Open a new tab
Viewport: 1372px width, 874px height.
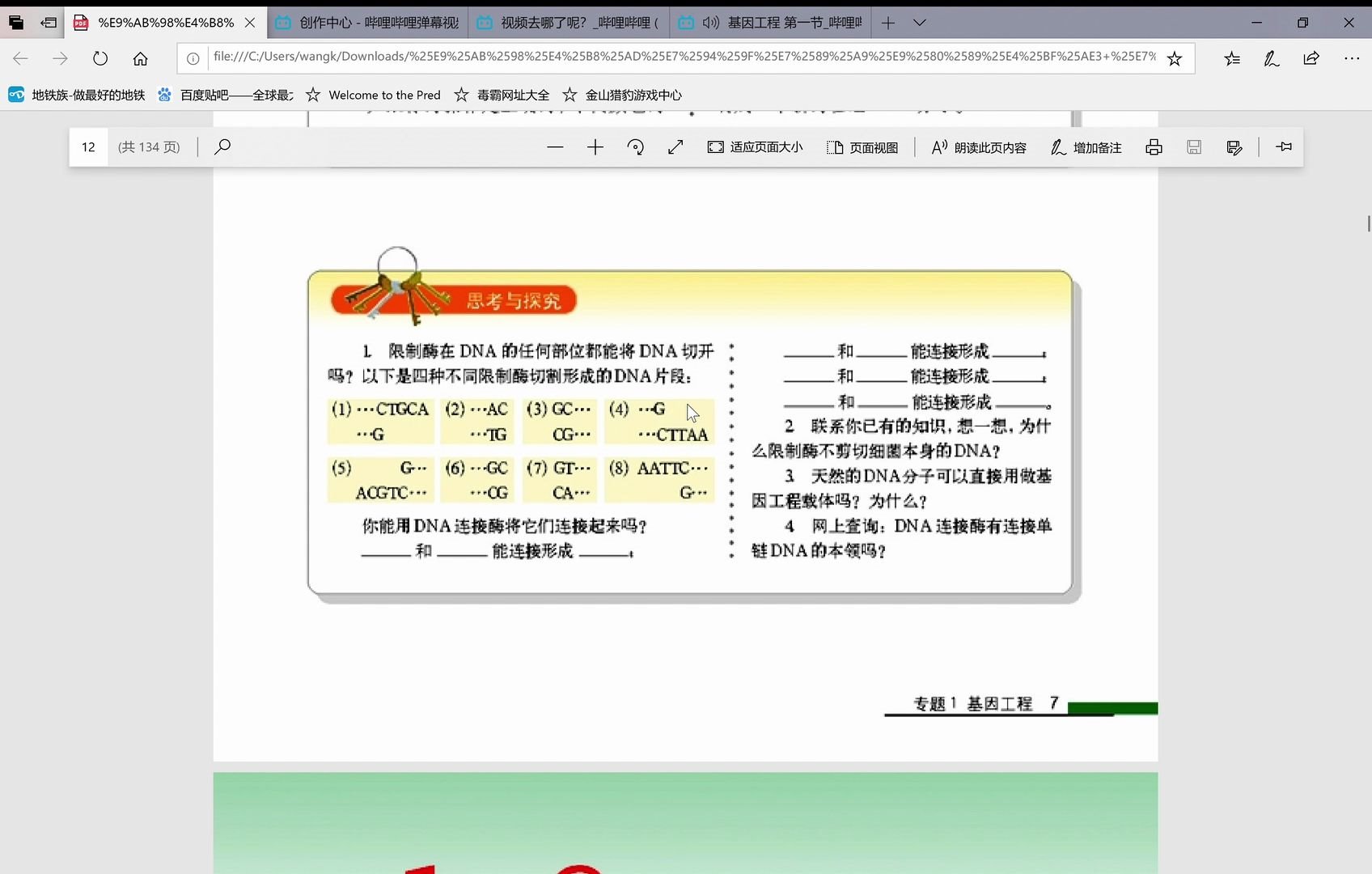[x=888, y=23]
